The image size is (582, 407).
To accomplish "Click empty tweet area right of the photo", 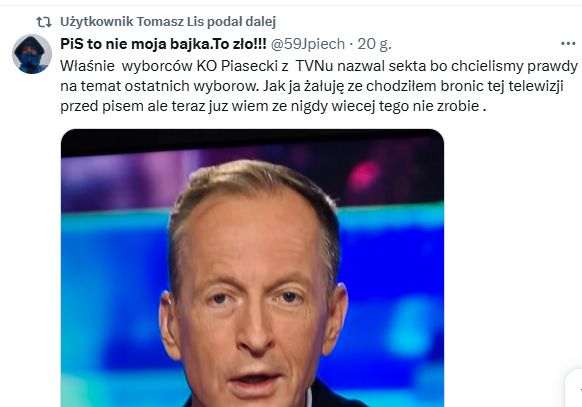I will click(x=512, y=260).
